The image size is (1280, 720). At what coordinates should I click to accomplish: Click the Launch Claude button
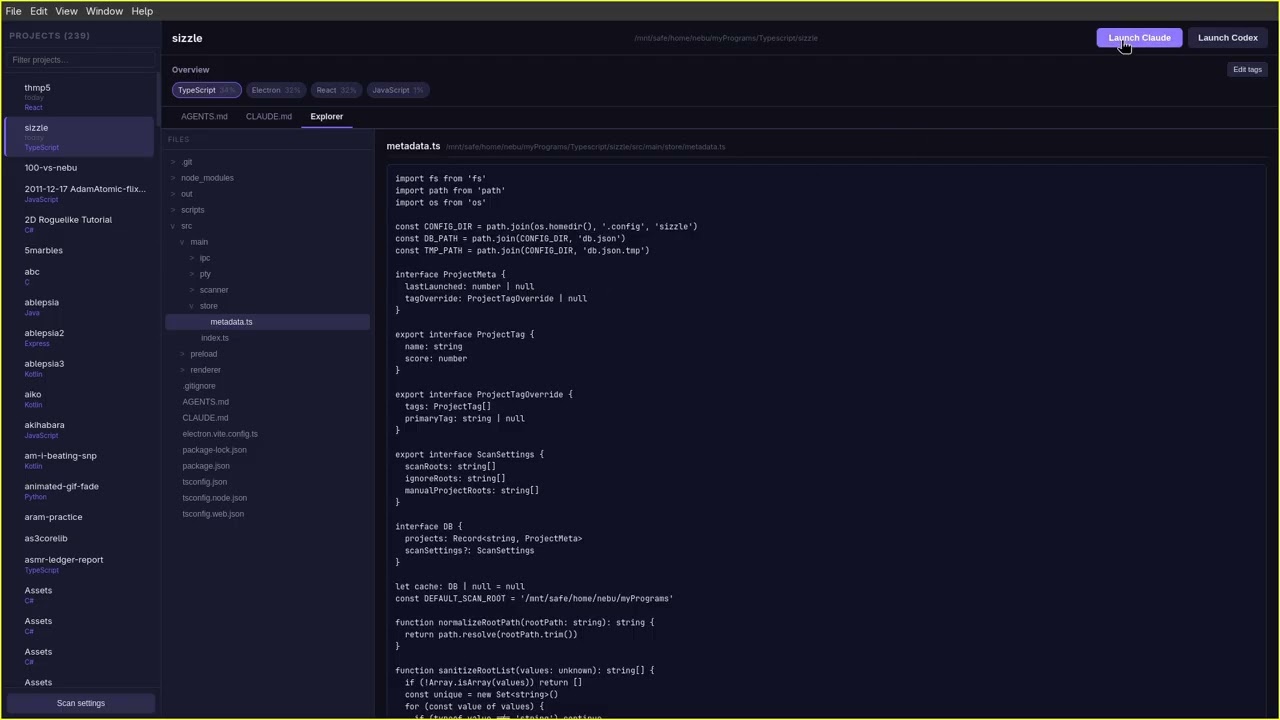[1139, 38]
